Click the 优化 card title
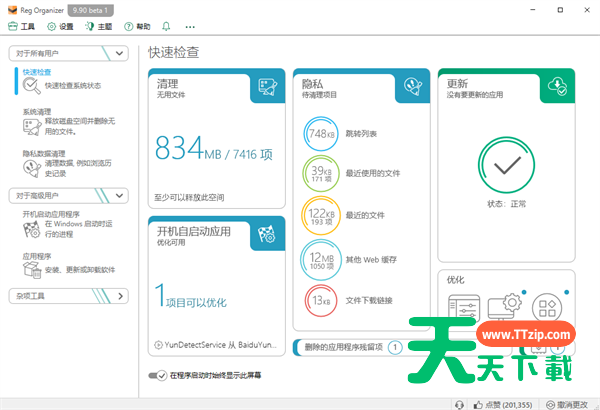600x410 pixels. tap(455, 280)
